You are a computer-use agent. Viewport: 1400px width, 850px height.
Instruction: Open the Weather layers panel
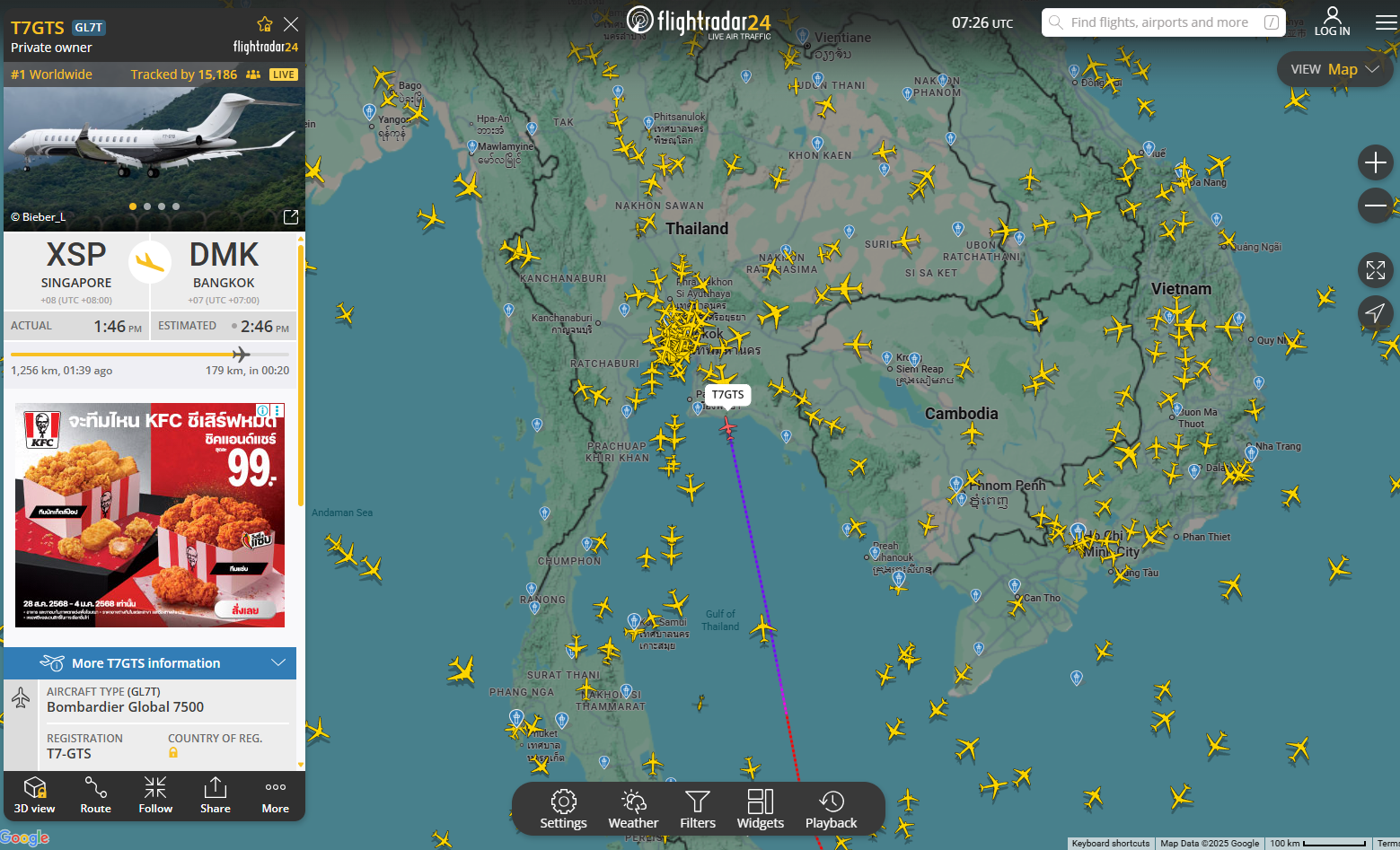(633, 809)
